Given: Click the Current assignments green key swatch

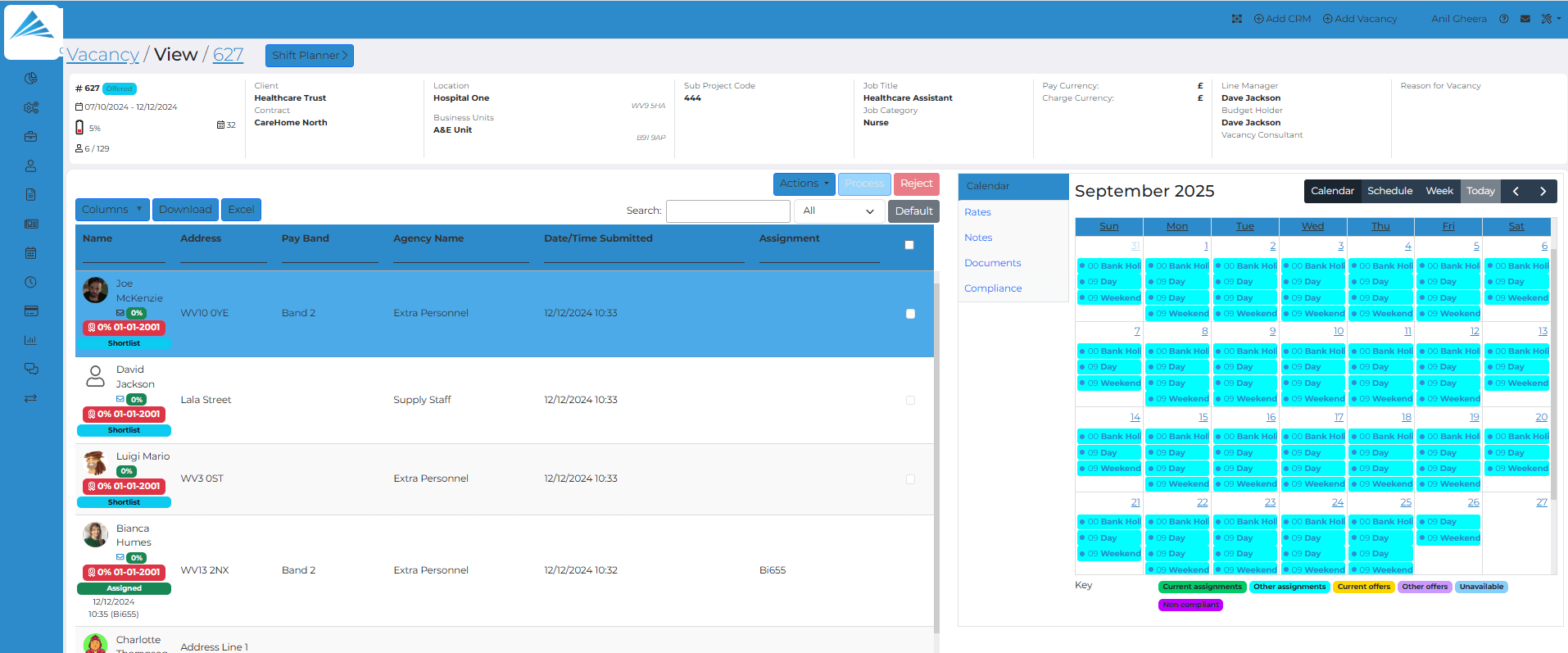Looking at the screenshot, I should coord(1202,587).
